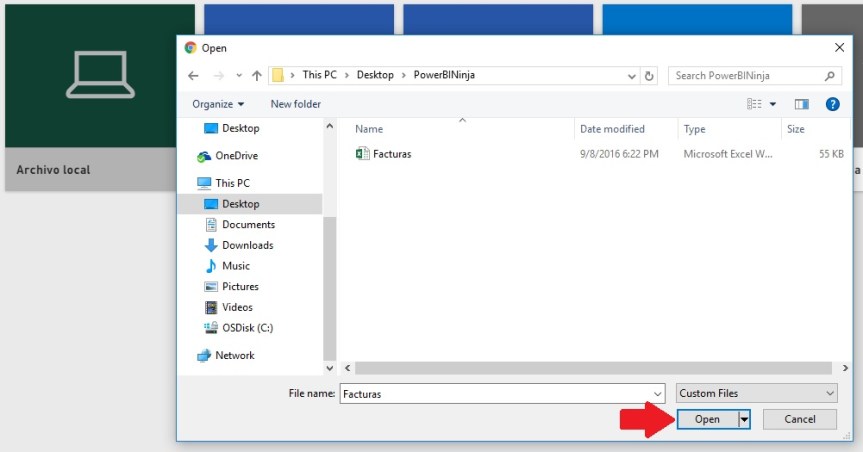This screenshot has height=452, width=863.
Task: Select 'Desktop' in the address breadcrumb
Action: pos(375,75)
